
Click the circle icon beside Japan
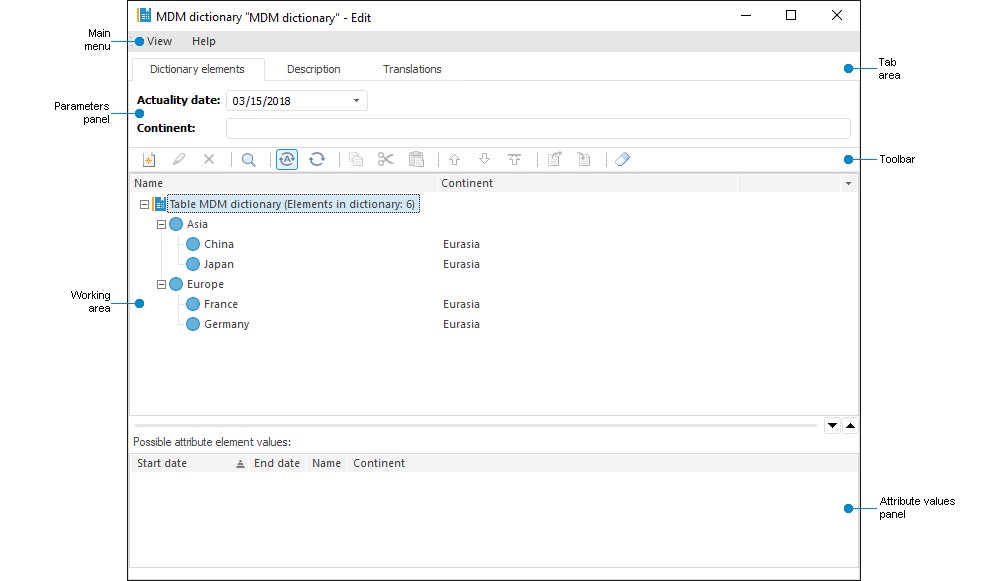coord(193,264)
